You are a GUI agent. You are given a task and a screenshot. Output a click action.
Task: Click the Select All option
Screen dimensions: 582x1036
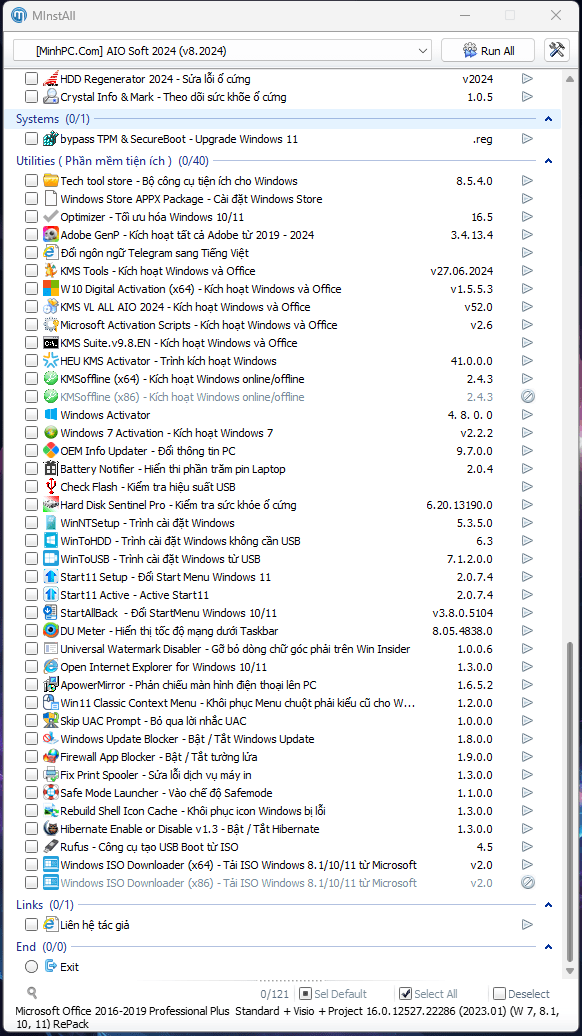(x=429, y=994)
